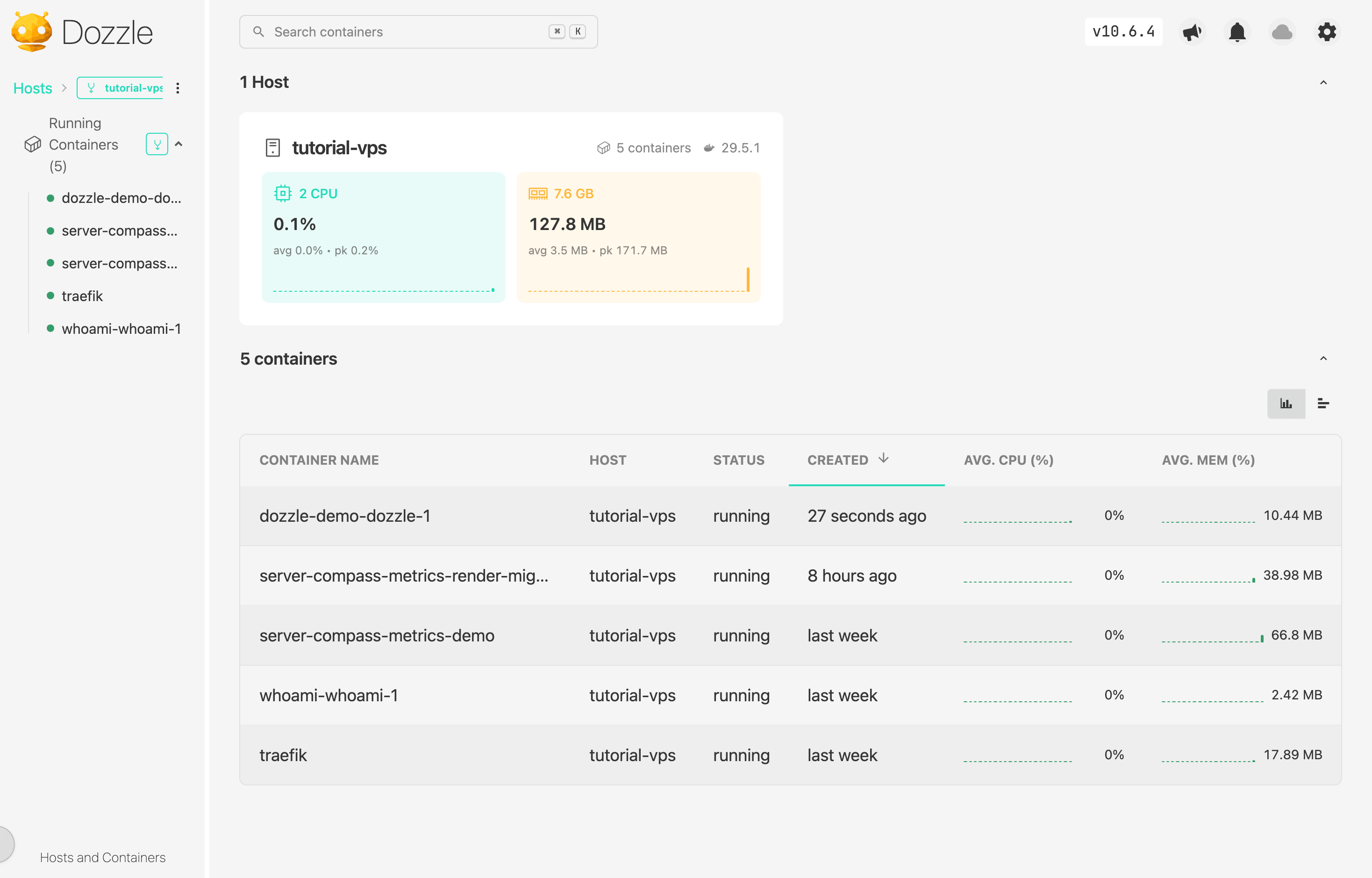Click the tutorial-vps host card title
The image size is (1372, 878).
click(x=339, y=148)
